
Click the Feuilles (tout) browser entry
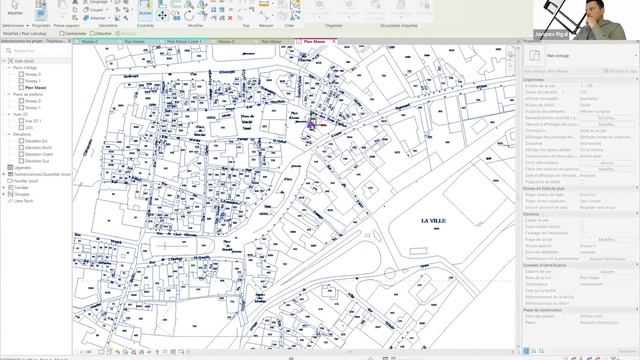[23, 181]
